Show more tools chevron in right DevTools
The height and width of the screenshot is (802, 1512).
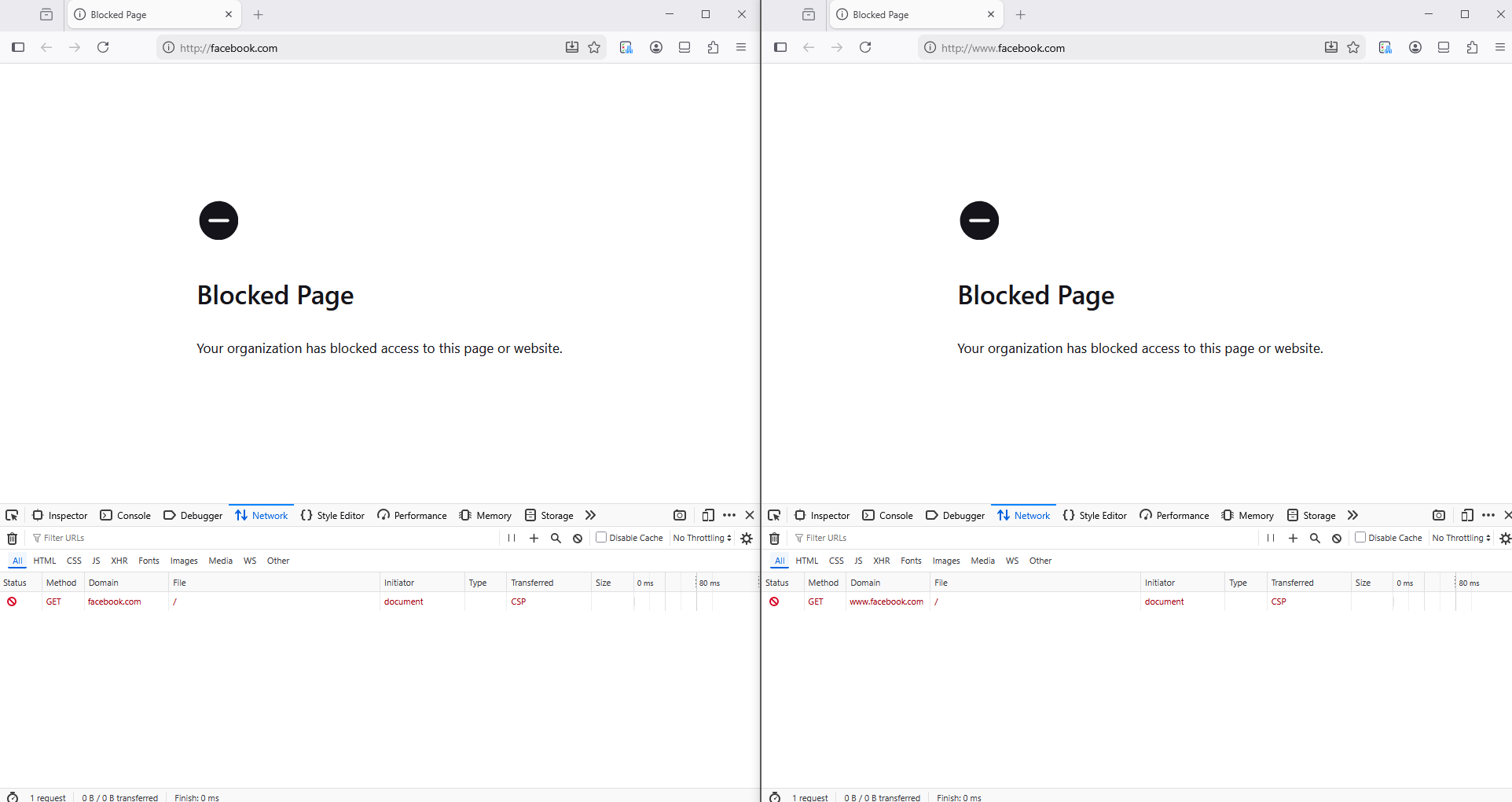(x=1352, y=515)
